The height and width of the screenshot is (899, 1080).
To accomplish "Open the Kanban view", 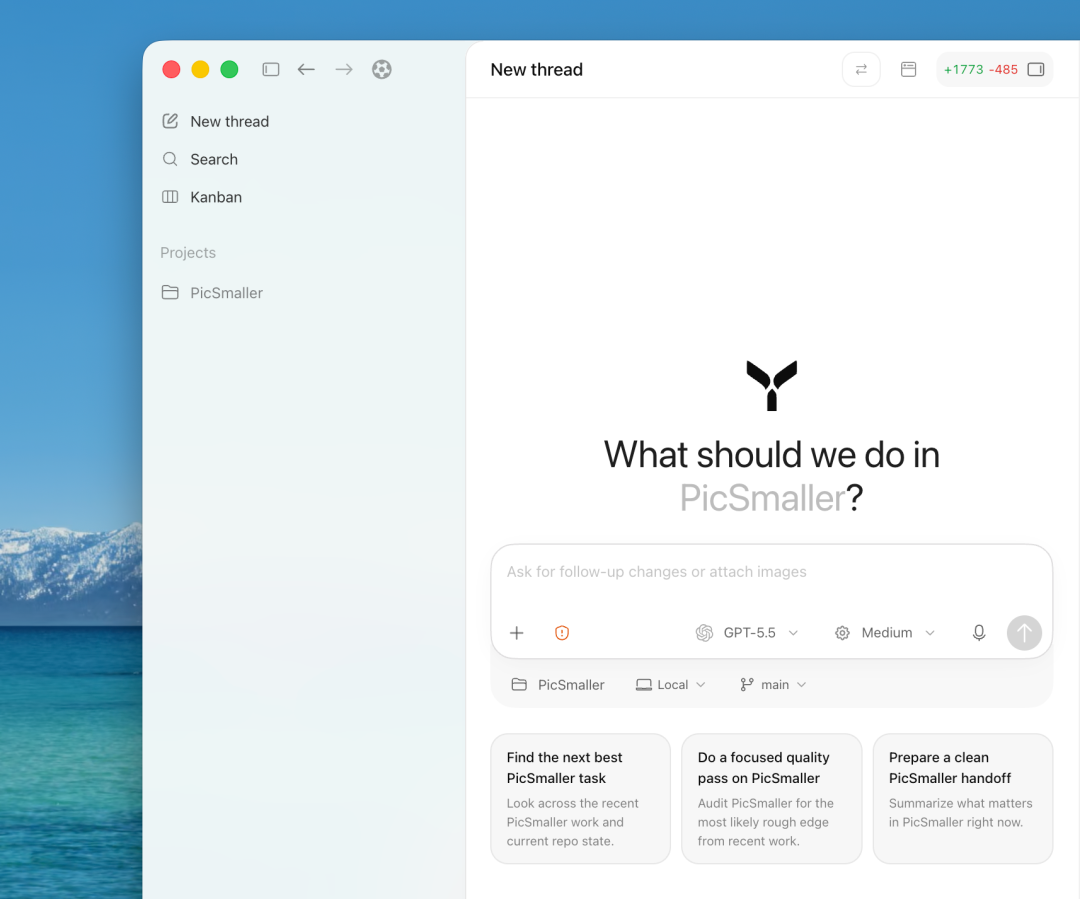I will coord(202,197).
